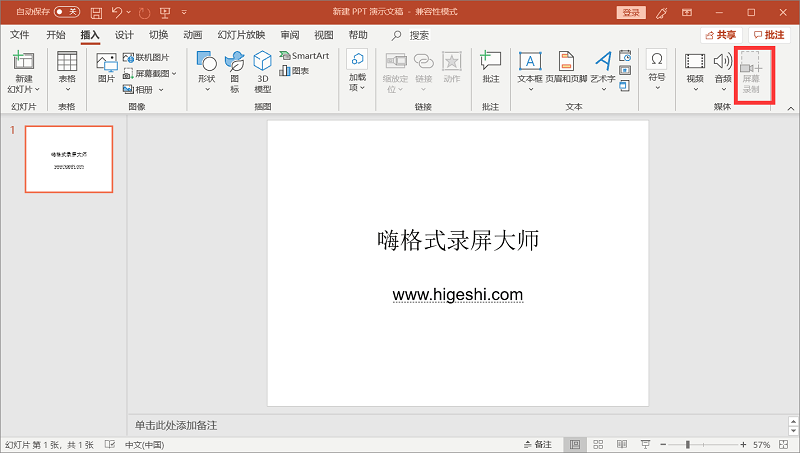Click the 共享 share button
Screen dimensions: 800x453
[x=719, y=35]
